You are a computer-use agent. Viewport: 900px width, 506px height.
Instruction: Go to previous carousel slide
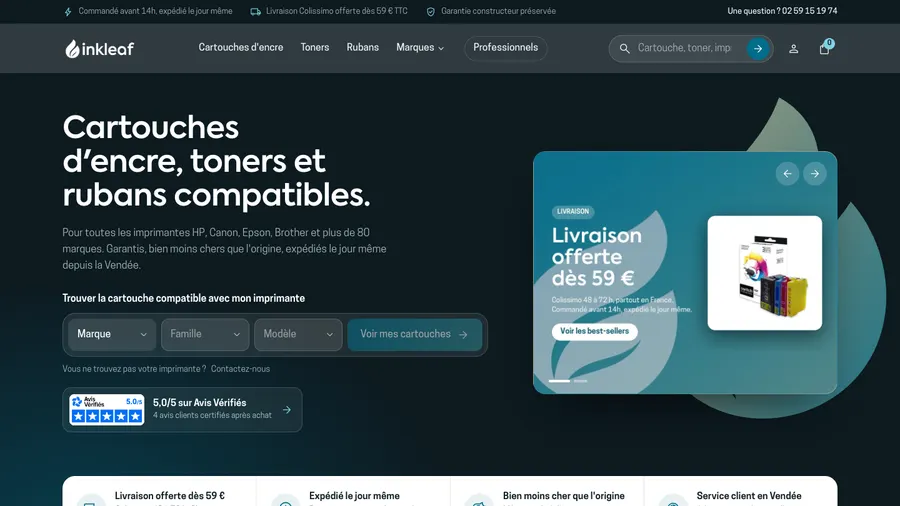pyautogui.click(x=787, y=174)
